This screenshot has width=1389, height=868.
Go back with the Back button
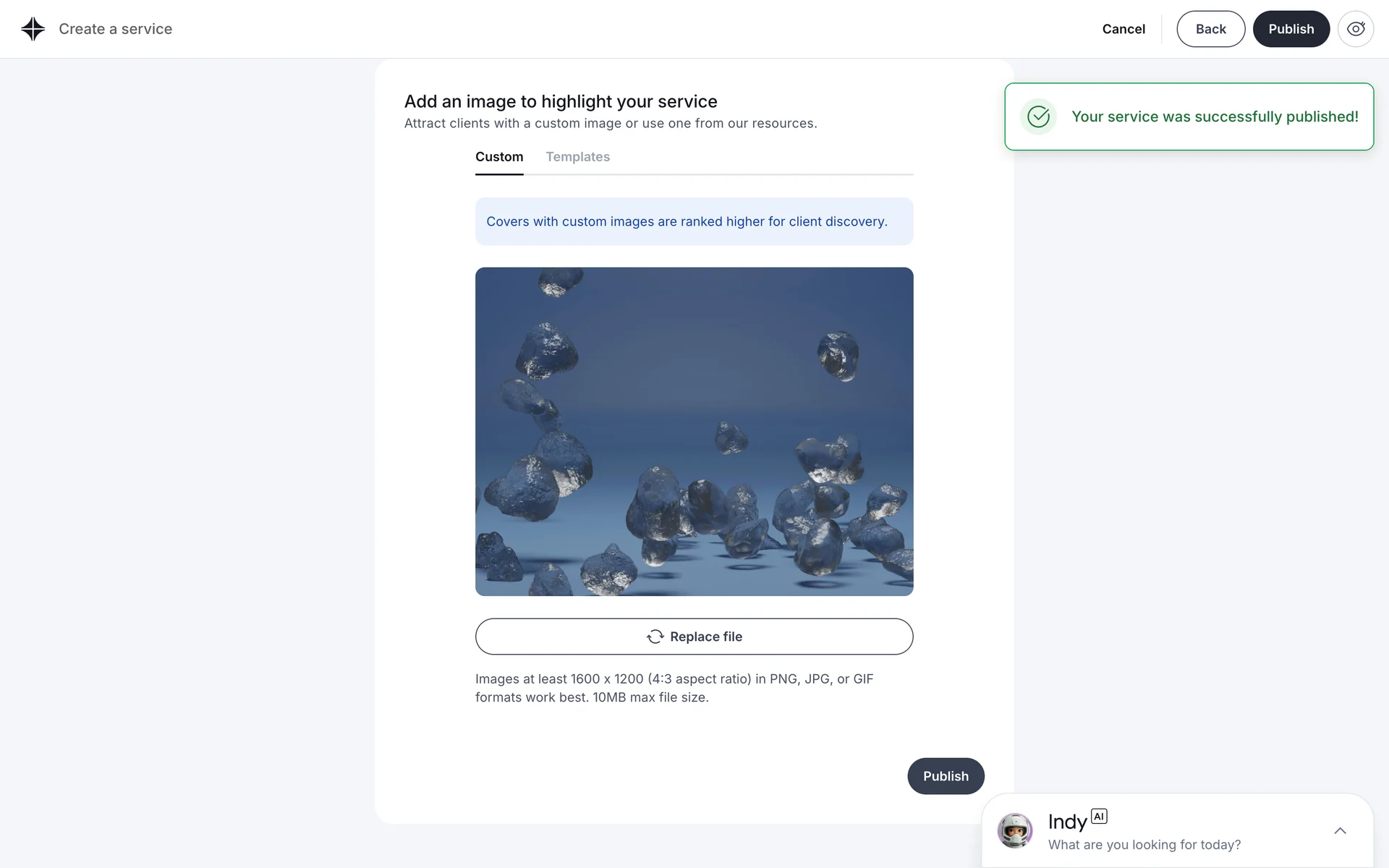[1210, 29]
